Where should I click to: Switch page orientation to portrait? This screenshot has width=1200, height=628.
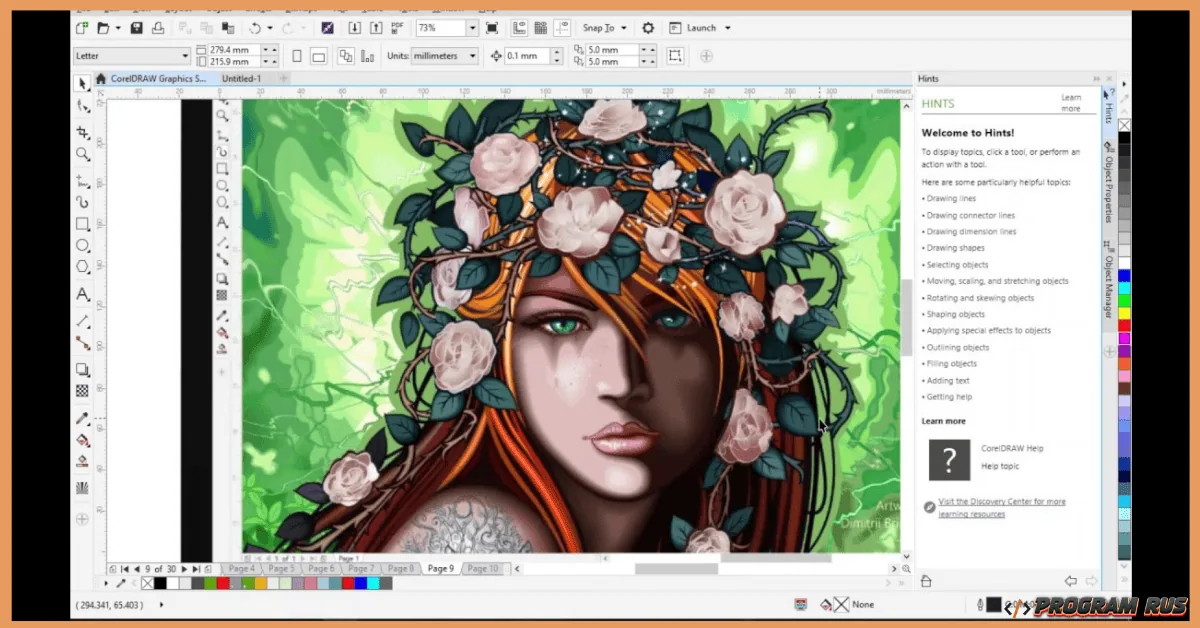tap(296, 56)
